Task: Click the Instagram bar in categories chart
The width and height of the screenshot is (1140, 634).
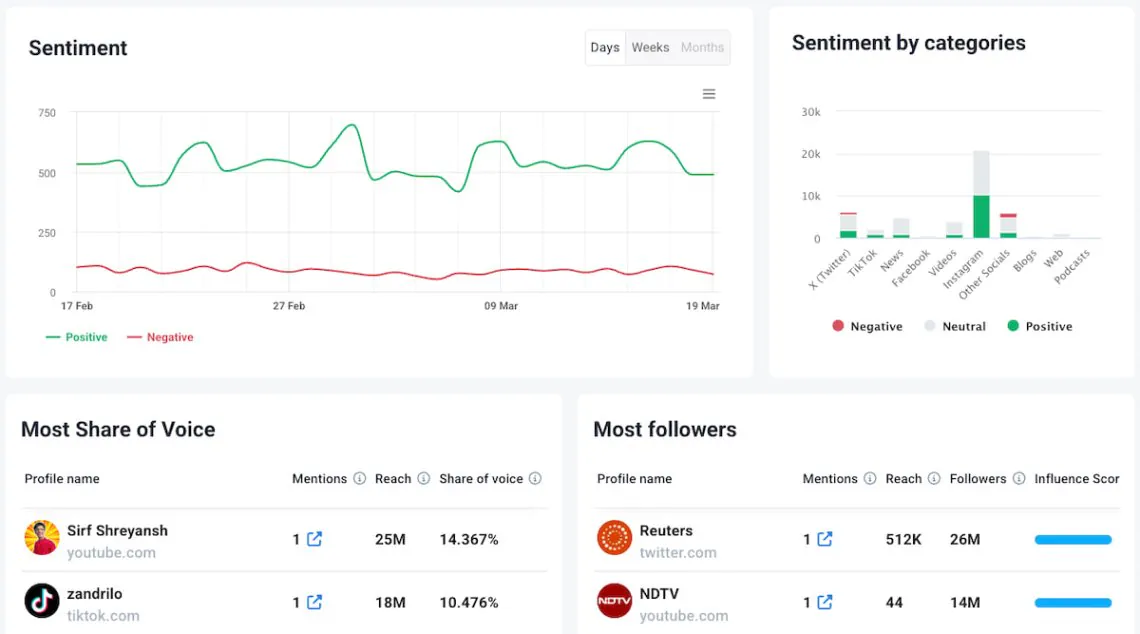Action: [x=981, y=195]
